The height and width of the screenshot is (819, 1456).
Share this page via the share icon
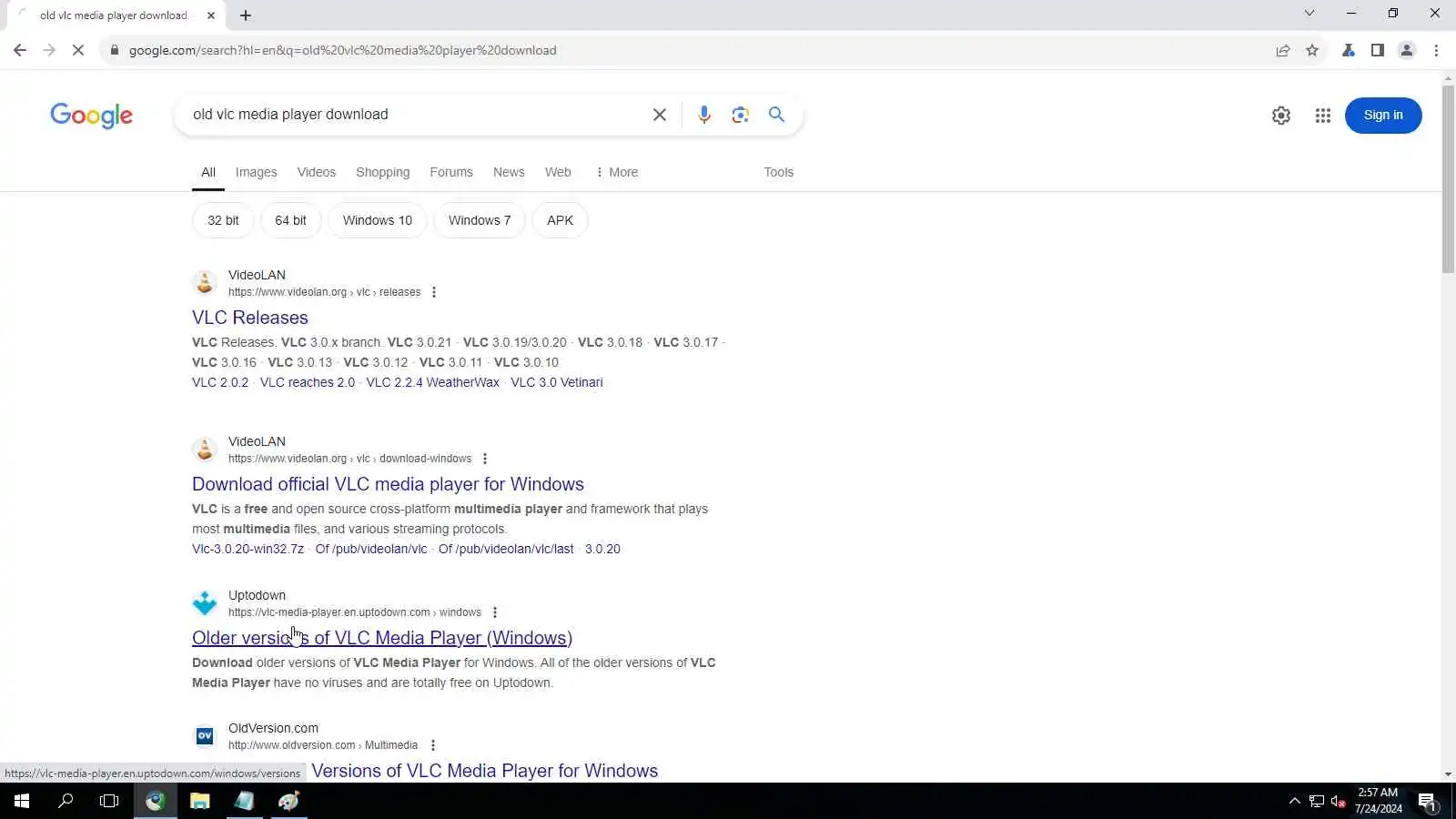coord(1283,50)
